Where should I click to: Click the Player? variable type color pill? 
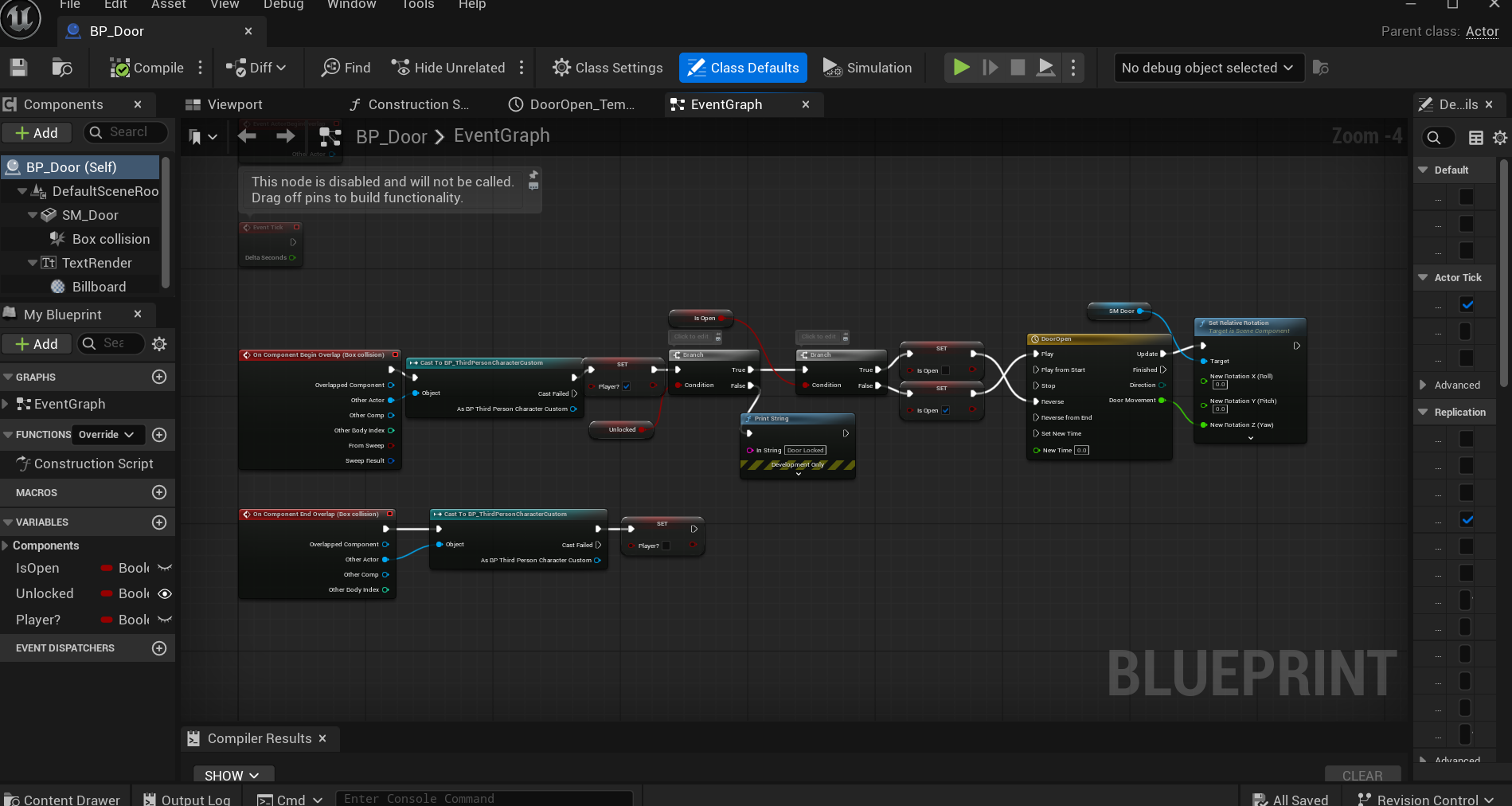[106, 620]
